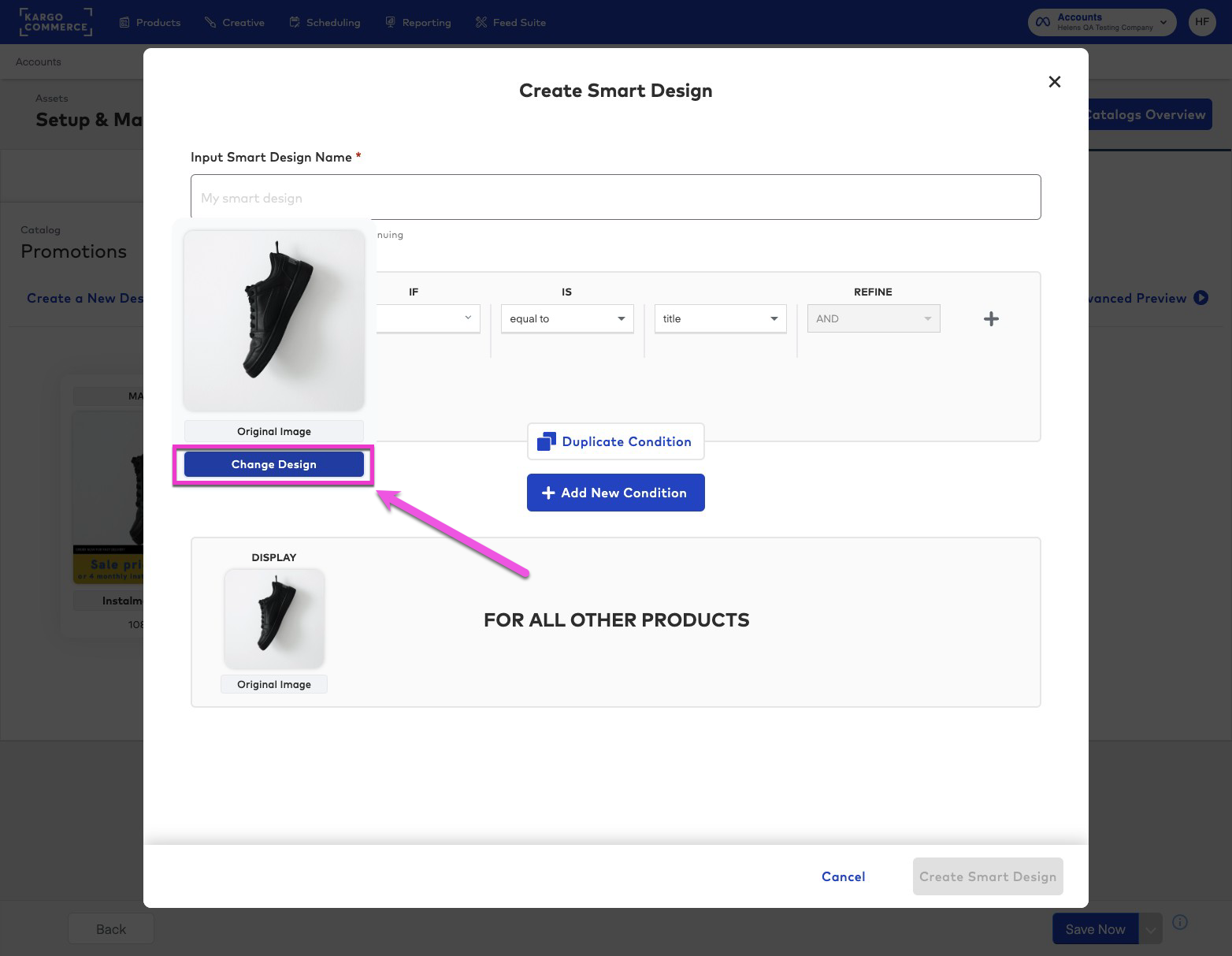Click the Feed Suite tools icon
This screenshot has width=1232, height=956.
click(480, 22)
